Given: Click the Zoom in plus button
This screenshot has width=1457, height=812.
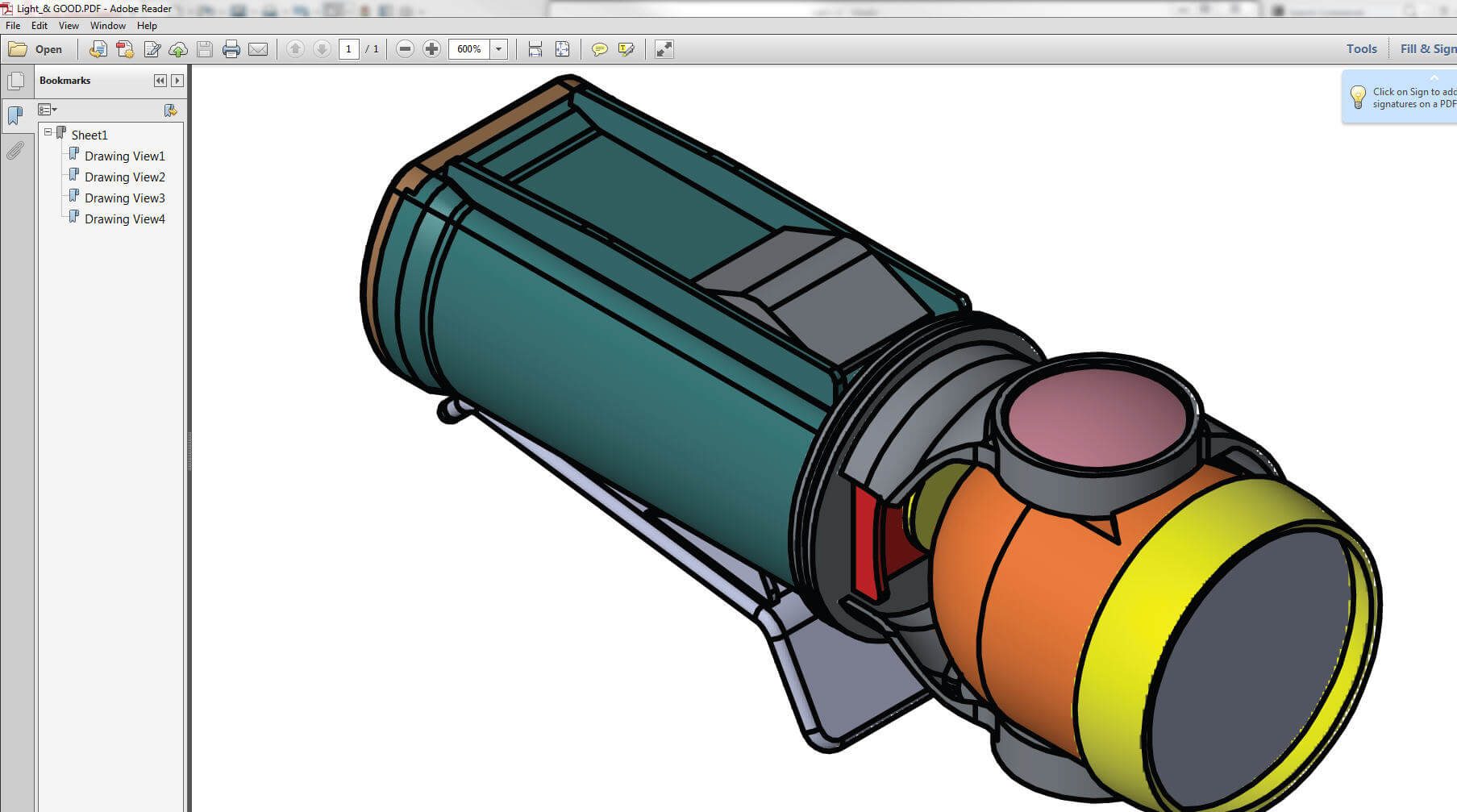Looking at the screenshot, I should tap(431, 49).
